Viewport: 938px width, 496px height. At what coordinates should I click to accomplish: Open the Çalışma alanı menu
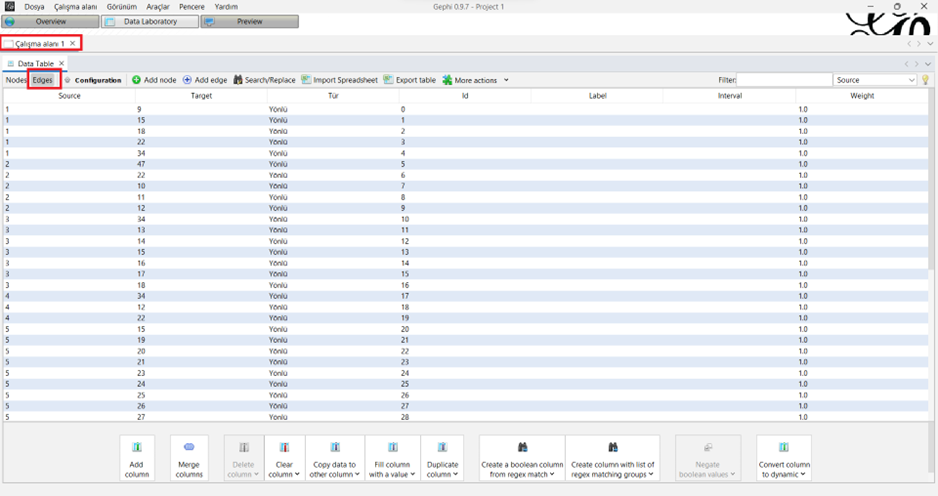tap(75, 7)
